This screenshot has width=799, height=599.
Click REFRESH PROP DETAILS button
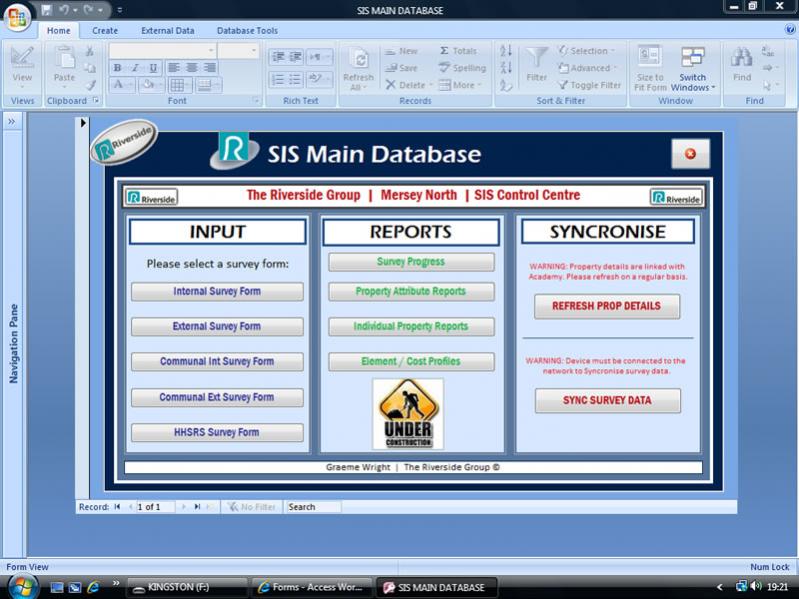coord(607,306)
